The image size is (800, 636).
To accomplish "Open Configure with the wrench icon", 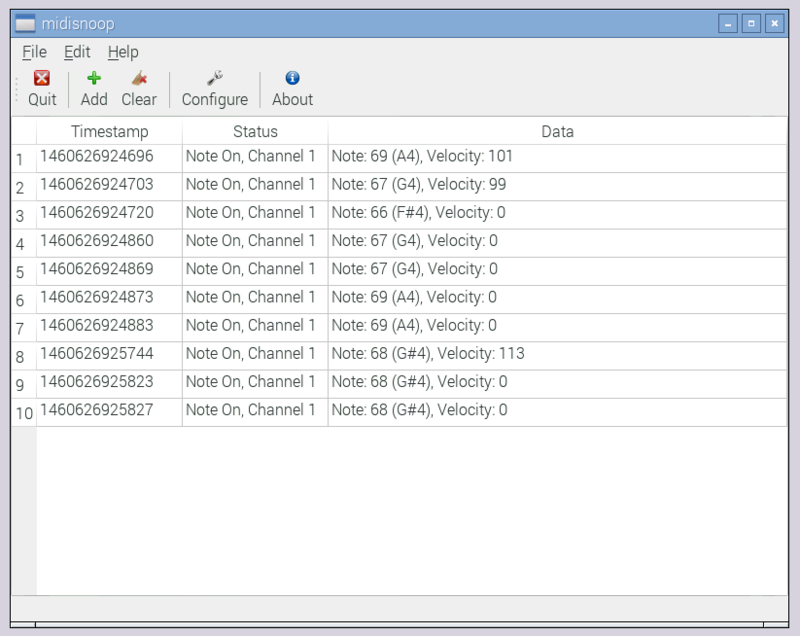I will (215, 79).
